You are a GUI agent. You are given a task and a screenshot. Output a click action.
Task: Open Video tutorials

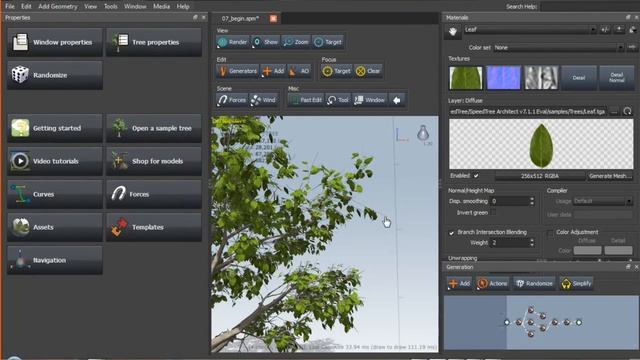55,161
